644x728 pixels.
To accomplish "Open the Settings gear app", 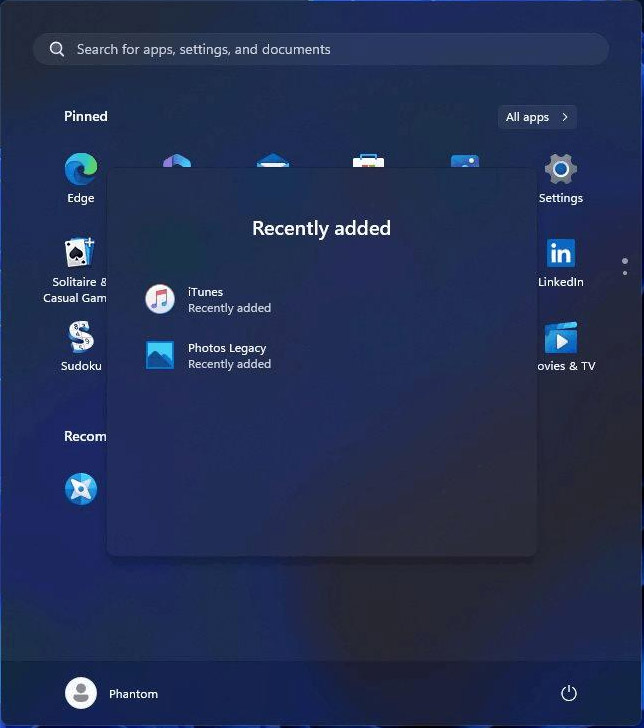I will (x=560, y=169).
